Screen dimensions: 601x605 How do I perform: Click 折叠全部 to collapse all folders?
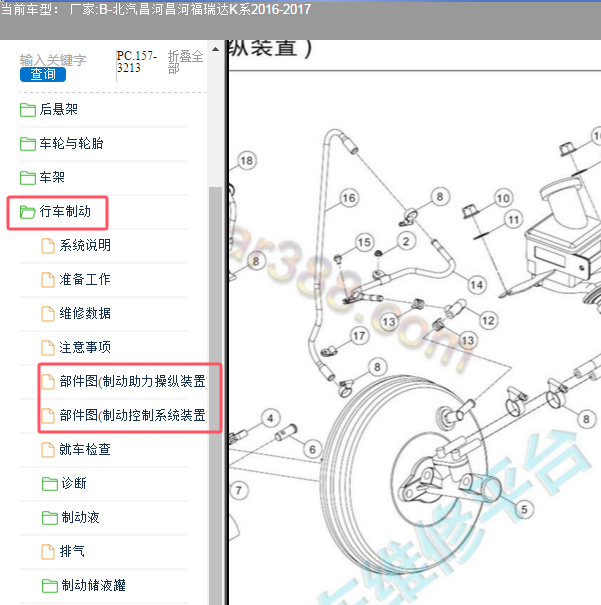coord(185,62)
